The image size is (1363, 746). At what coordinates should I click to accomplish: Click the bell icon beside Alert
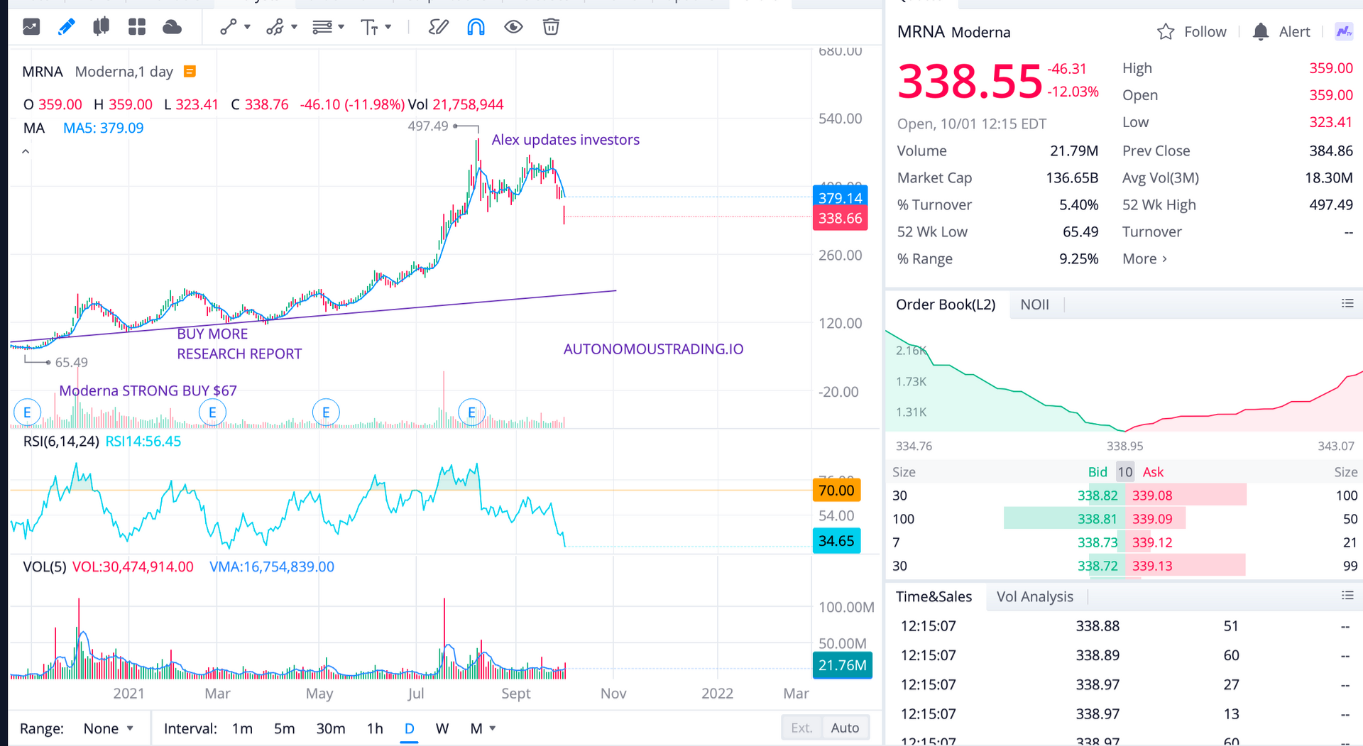1261,32
